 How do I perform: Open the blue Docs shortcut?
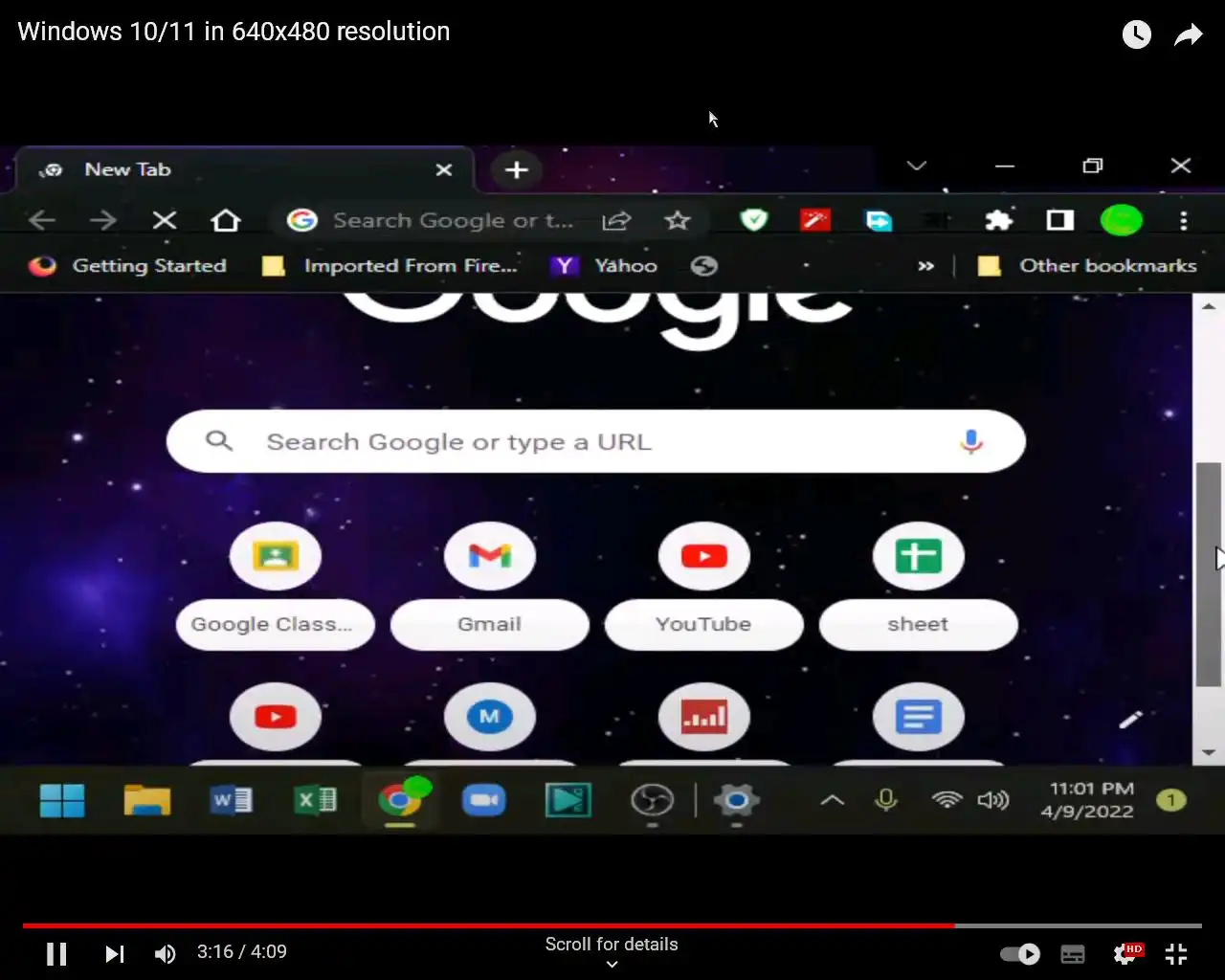(919, 717)
